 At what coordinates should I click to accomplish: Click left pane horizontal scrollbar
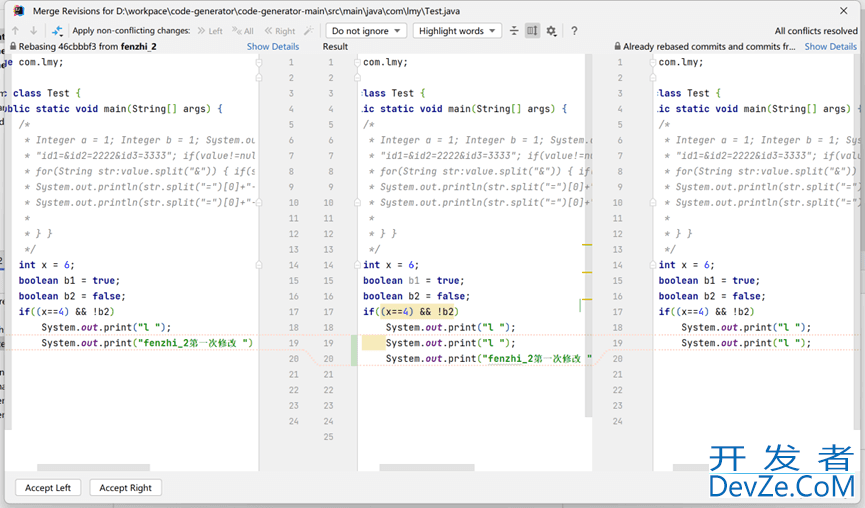(x=93, y=468)
